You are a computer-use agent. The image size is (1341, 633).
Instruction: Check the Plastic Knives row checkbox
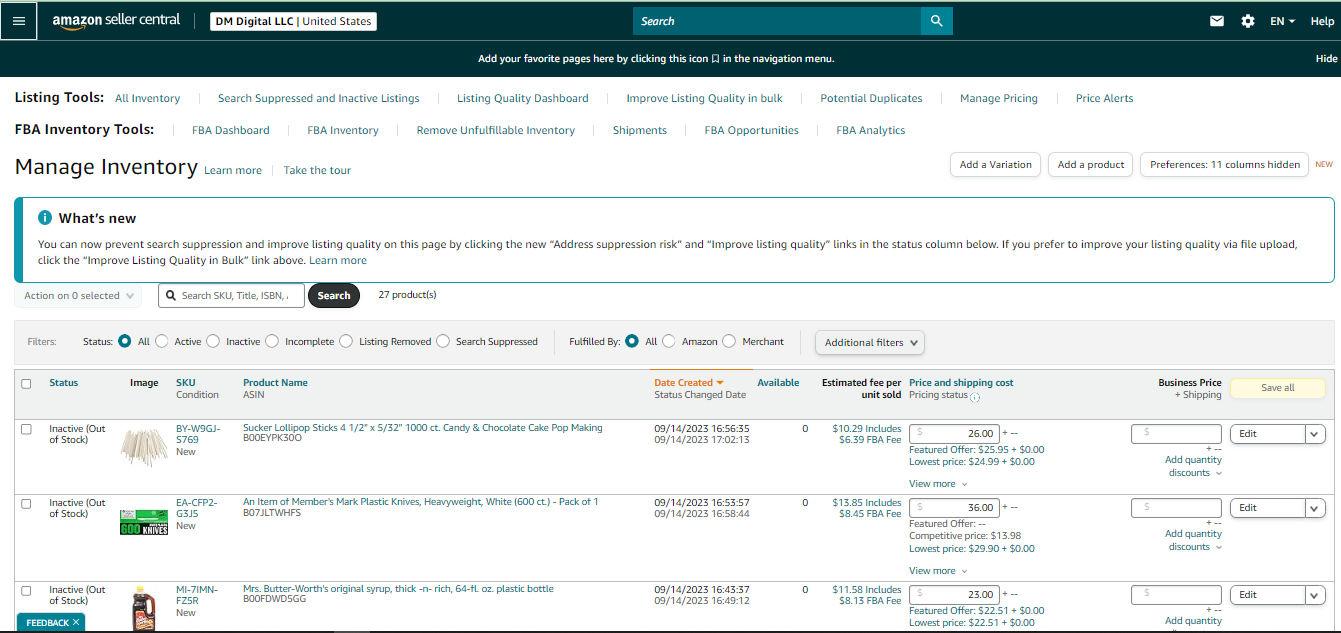26,503
